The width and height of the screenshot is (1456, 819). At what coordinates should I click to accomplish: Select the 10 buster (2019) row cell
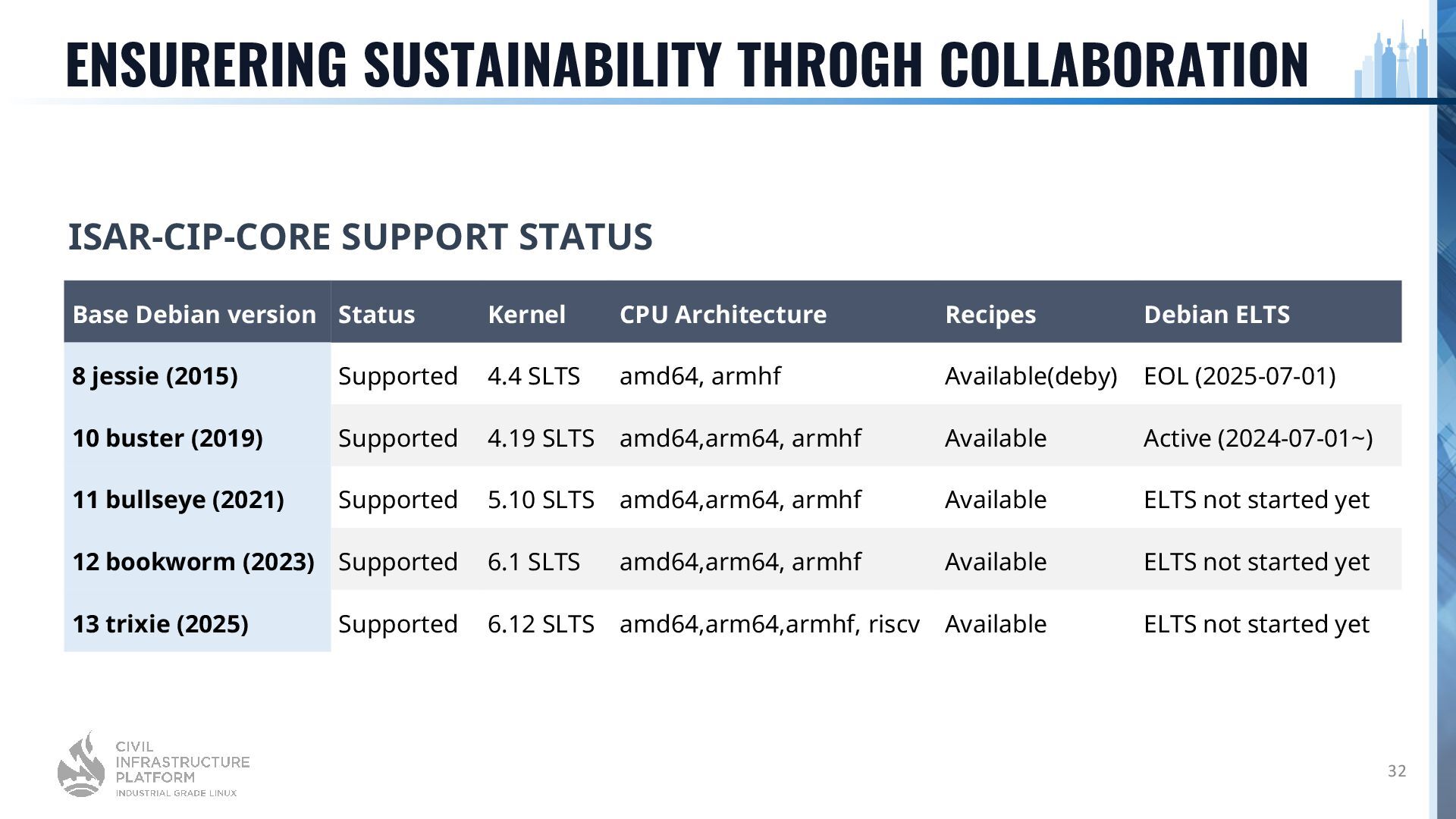pos(197,436)
